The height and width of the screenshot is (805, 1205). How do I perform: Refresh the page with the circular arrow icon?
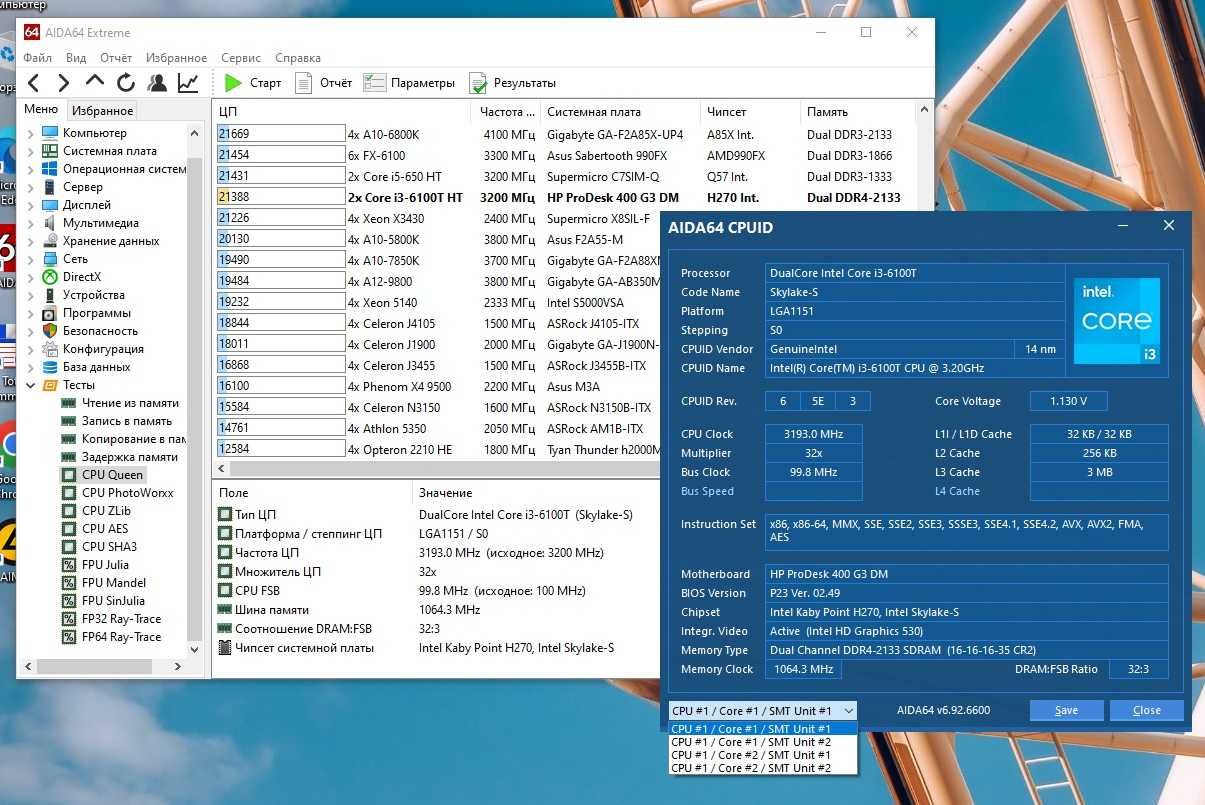(x=126, y=83)
